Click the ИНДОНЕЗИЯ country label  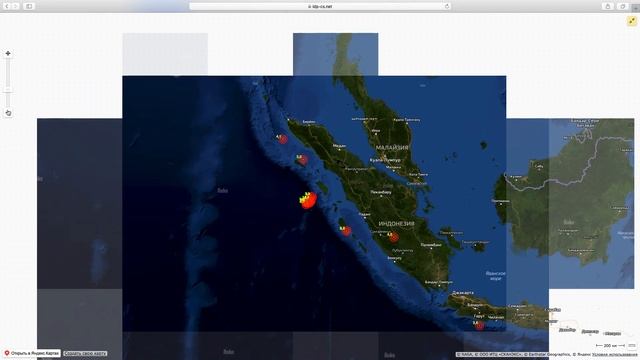point(396,224)
